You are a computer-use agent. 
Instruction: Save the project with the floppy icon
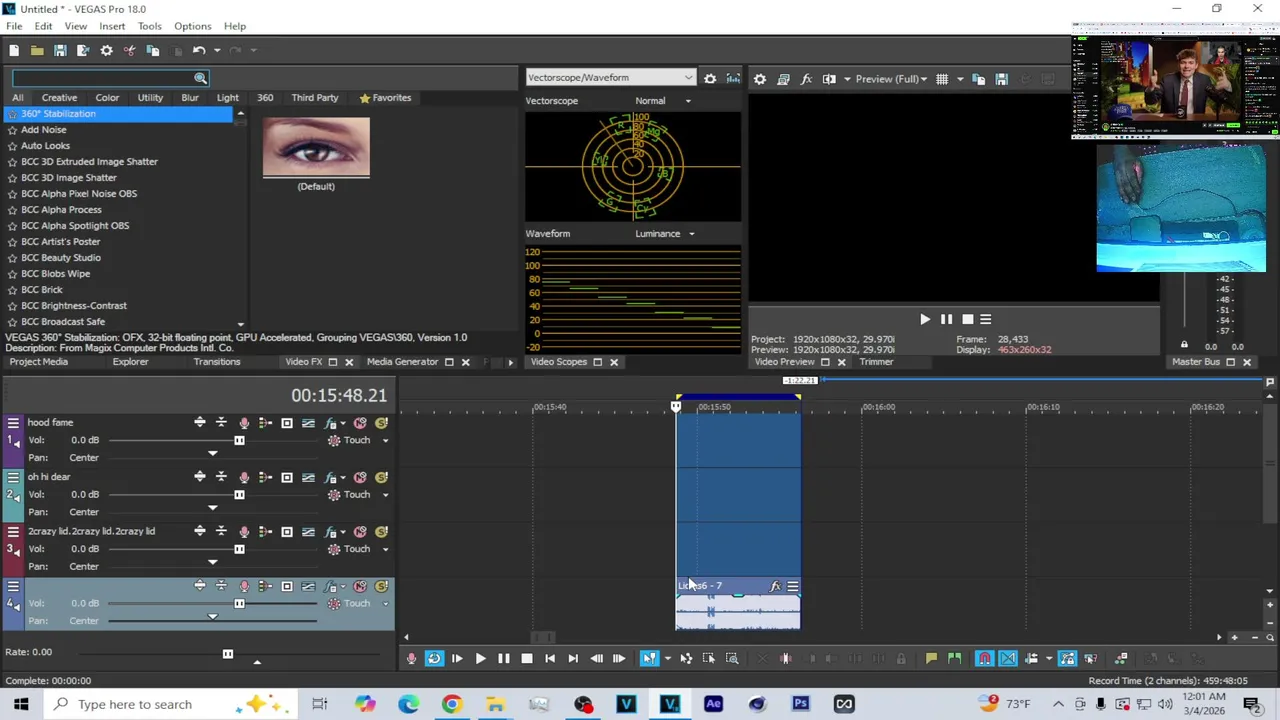(60, 50)
